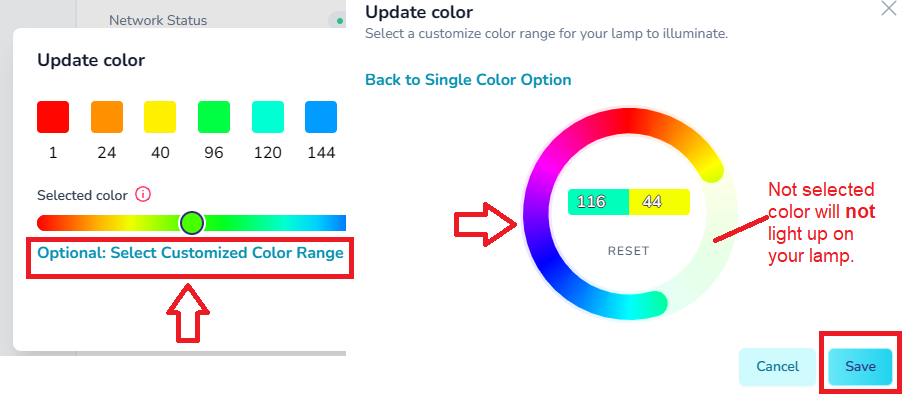Click the yellow end handle of color ring
The width and height of the screenshot is (907, 397).
click(x=712, y=170)
